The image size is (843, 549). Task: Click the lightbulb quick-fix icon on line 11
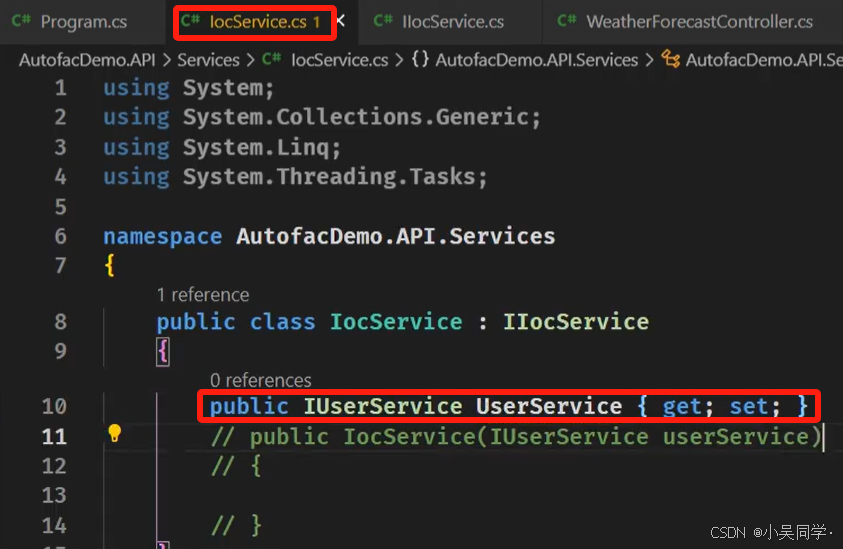115,433
